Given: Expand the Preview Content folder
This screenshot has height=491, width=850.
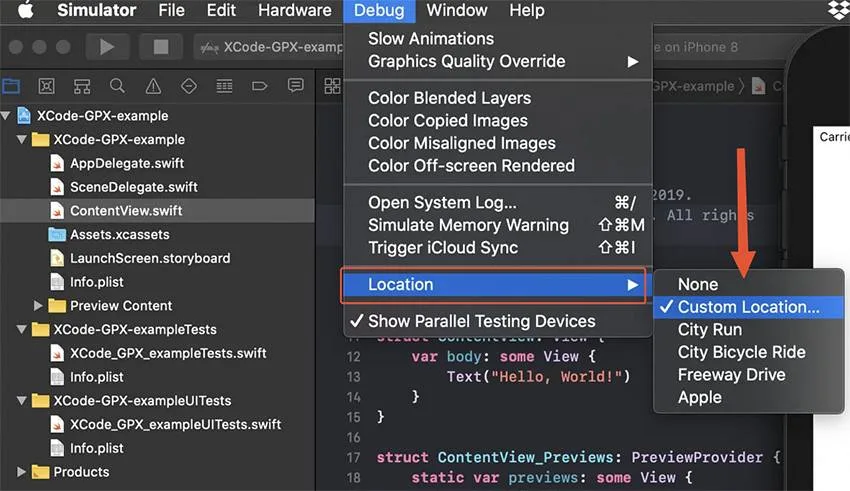Looking at the screenshot, I should click(x=38, y=306).
